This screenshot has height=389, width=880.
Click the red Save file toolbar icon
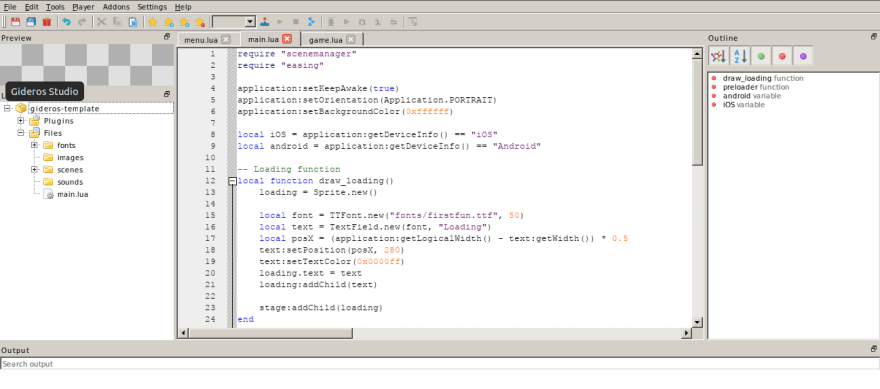pos(16,22)
